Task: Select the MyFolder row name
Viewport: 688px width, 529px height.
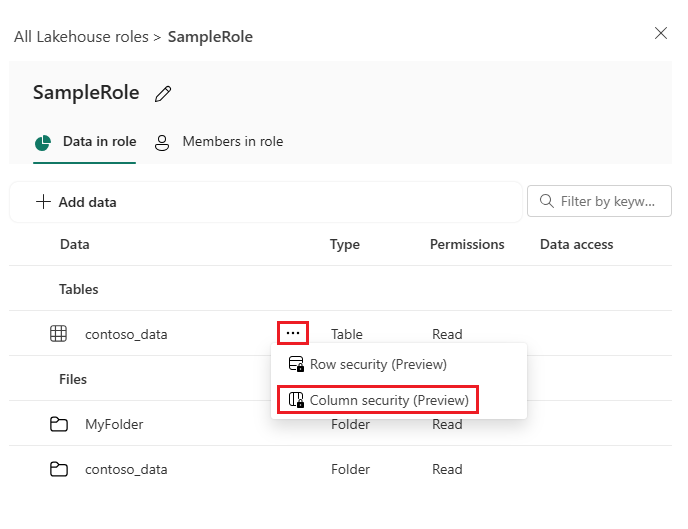Action: [x=114, y=424]
